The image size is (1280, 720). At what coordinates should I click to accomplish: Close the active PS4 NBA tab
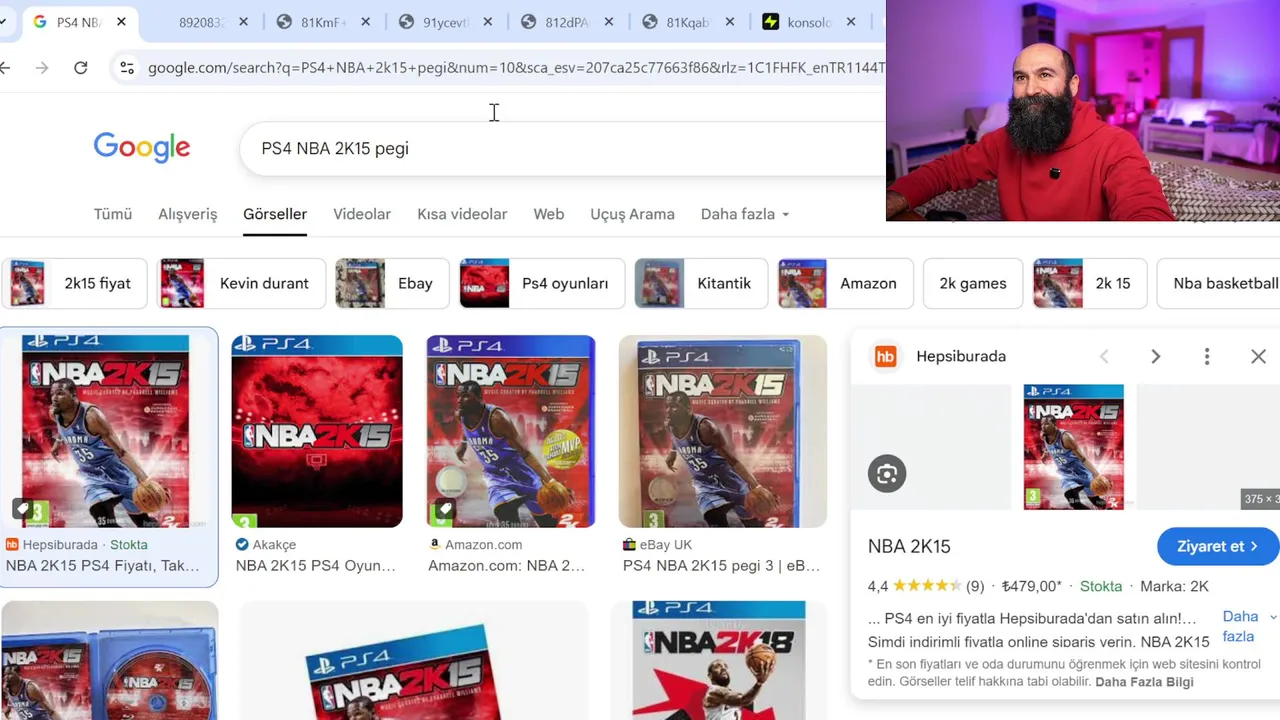point(121,22)
